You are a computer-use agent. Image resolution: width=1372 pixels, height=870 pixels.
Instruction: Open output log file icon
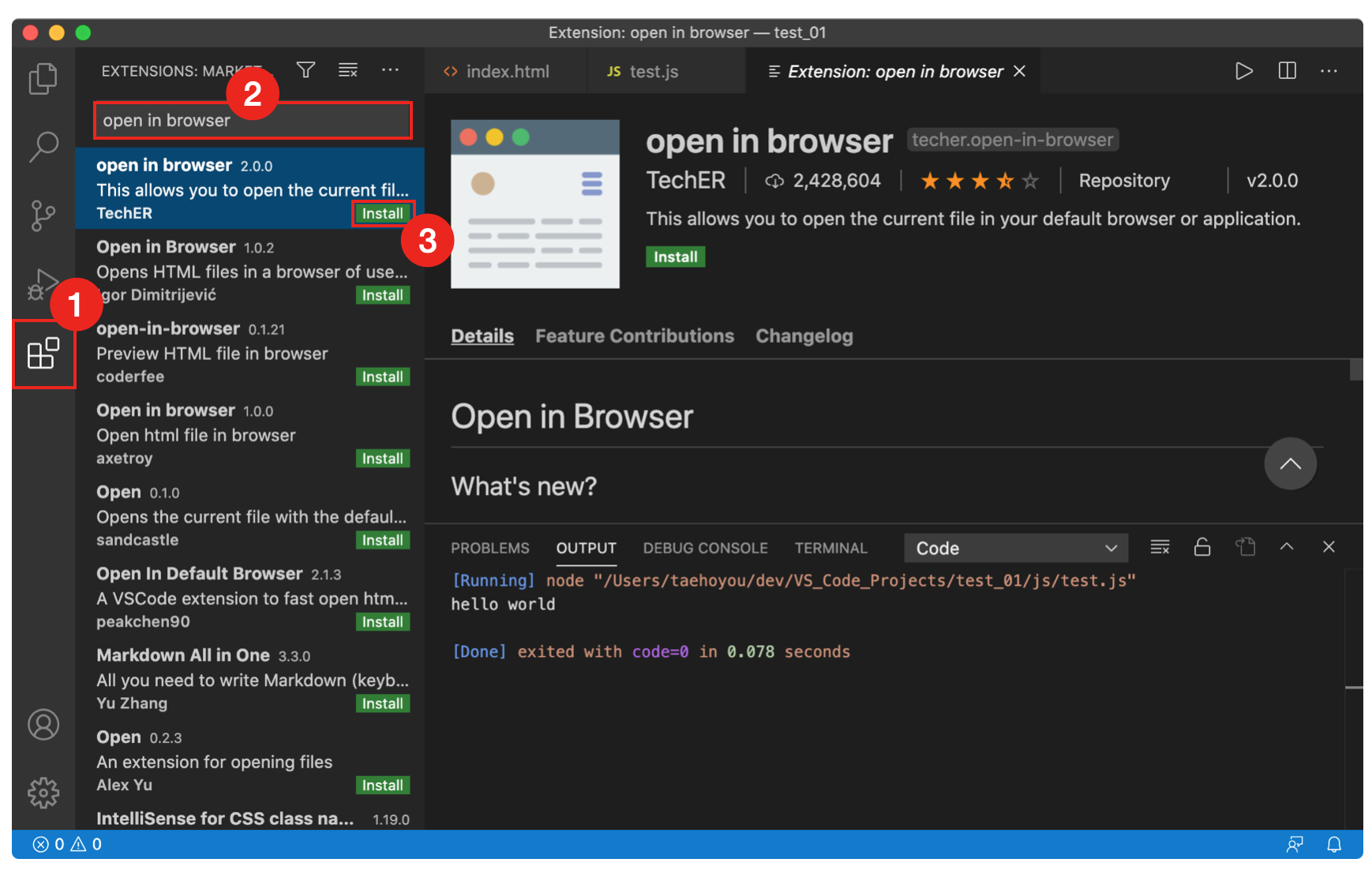pos(1245,547)
